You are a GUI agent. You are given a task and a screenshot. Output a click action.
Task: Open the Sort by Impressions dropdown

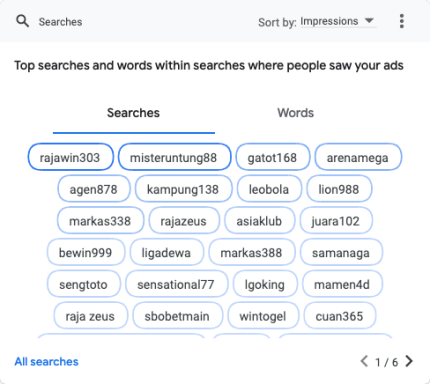[x=338, y=21]
